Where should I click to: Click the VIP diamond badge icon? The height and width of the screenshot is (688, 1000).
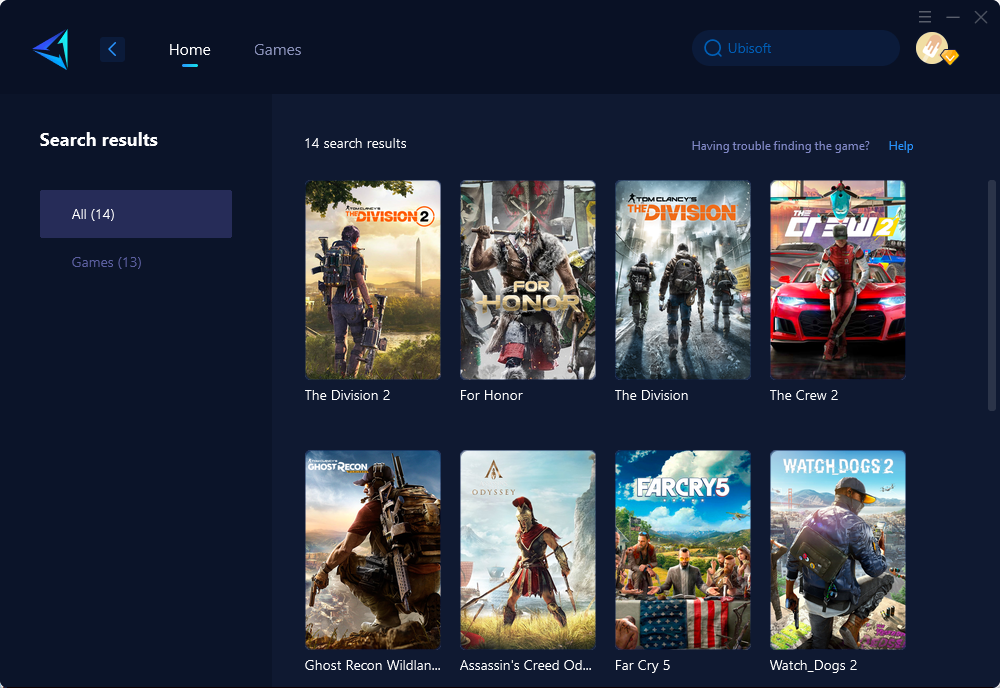coord(950,58)
